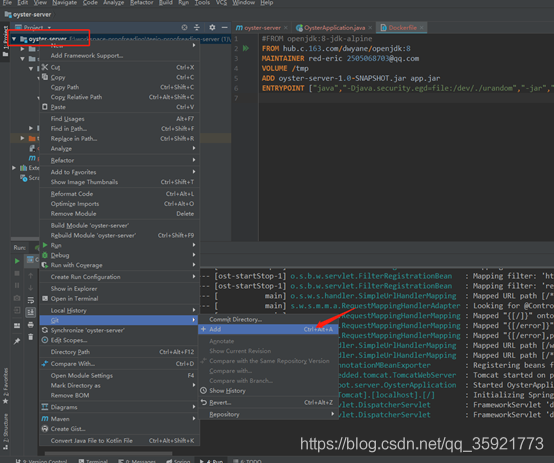Image resolution: width=554 pixels, height=463 pixels.
Task: Switch to the OysterApplication.java tab
Action: (334, 27)
